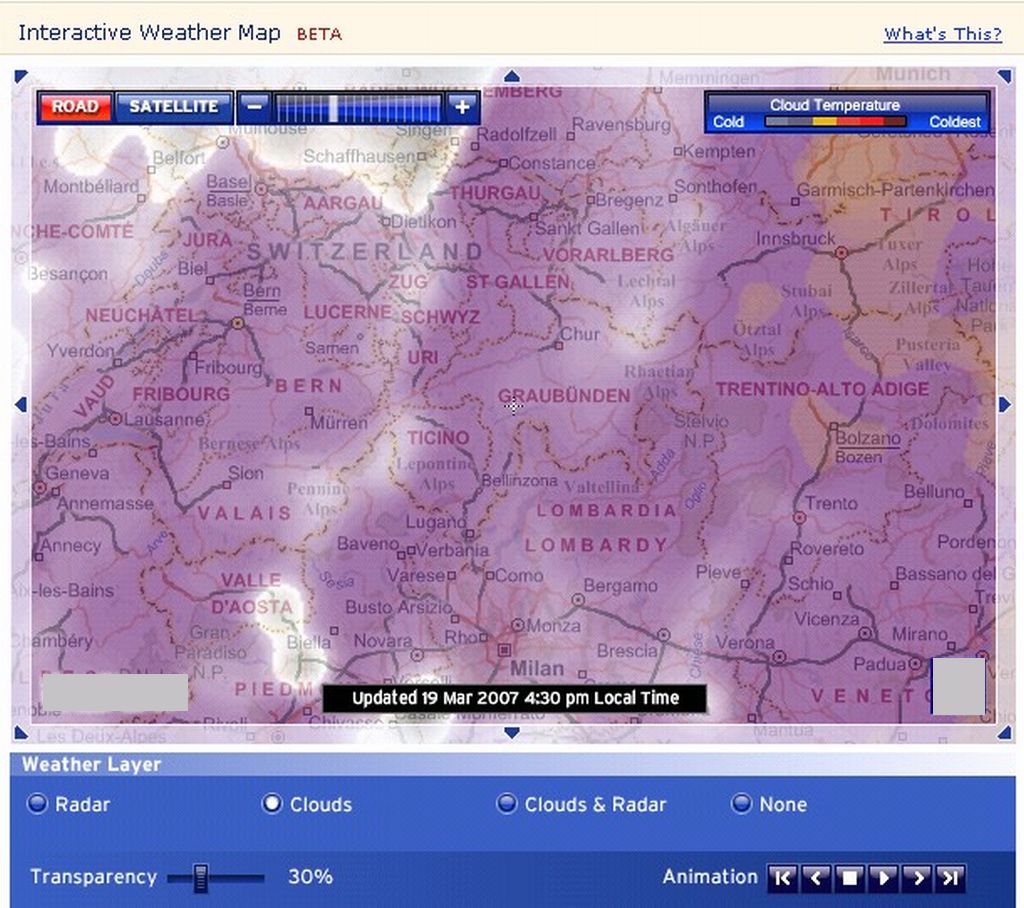
Task: Click the zoom in plus button
Action: [461, 107]
